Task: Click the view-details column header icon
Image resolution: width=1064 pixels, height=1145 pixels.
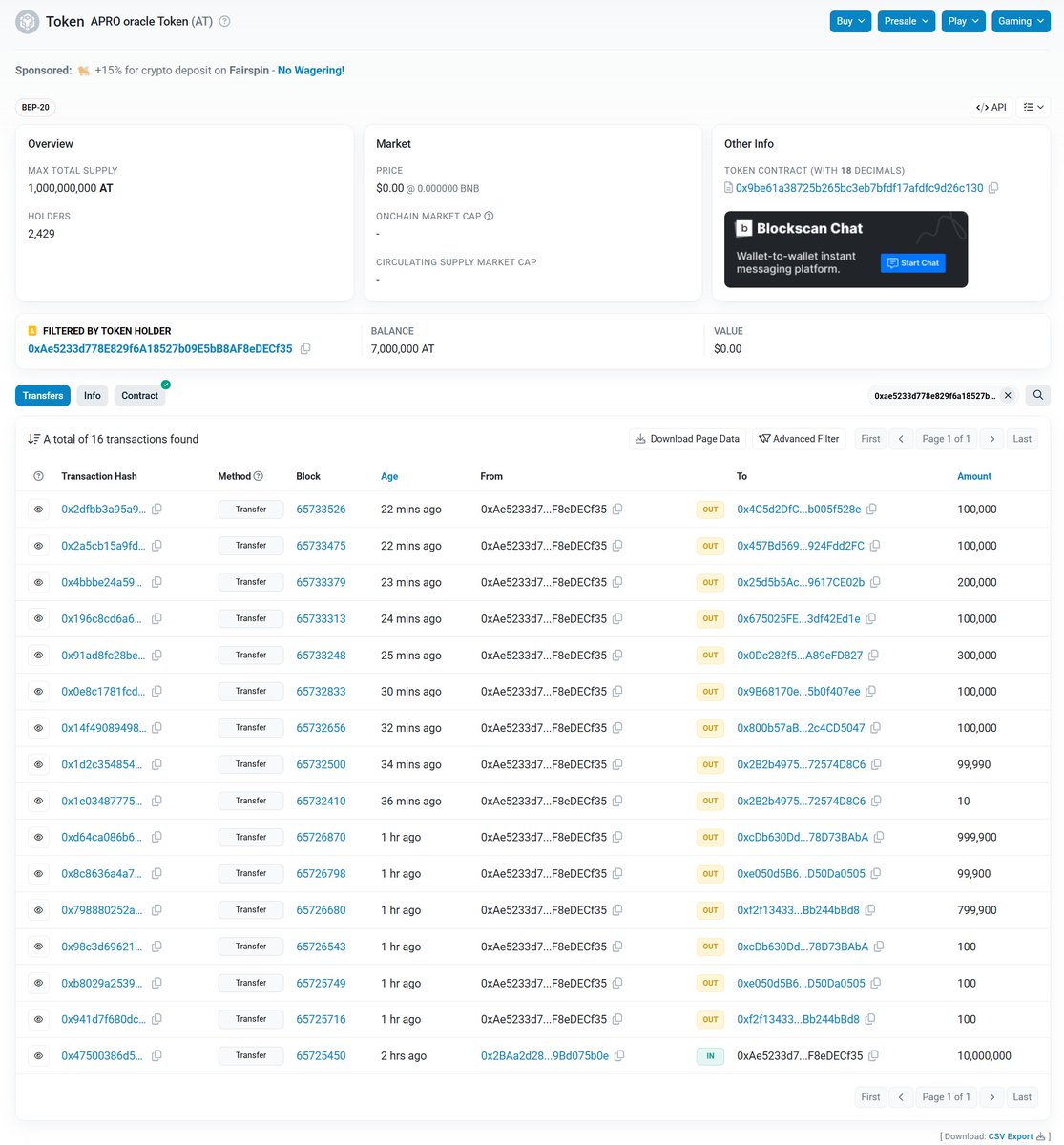Action: 39,476
